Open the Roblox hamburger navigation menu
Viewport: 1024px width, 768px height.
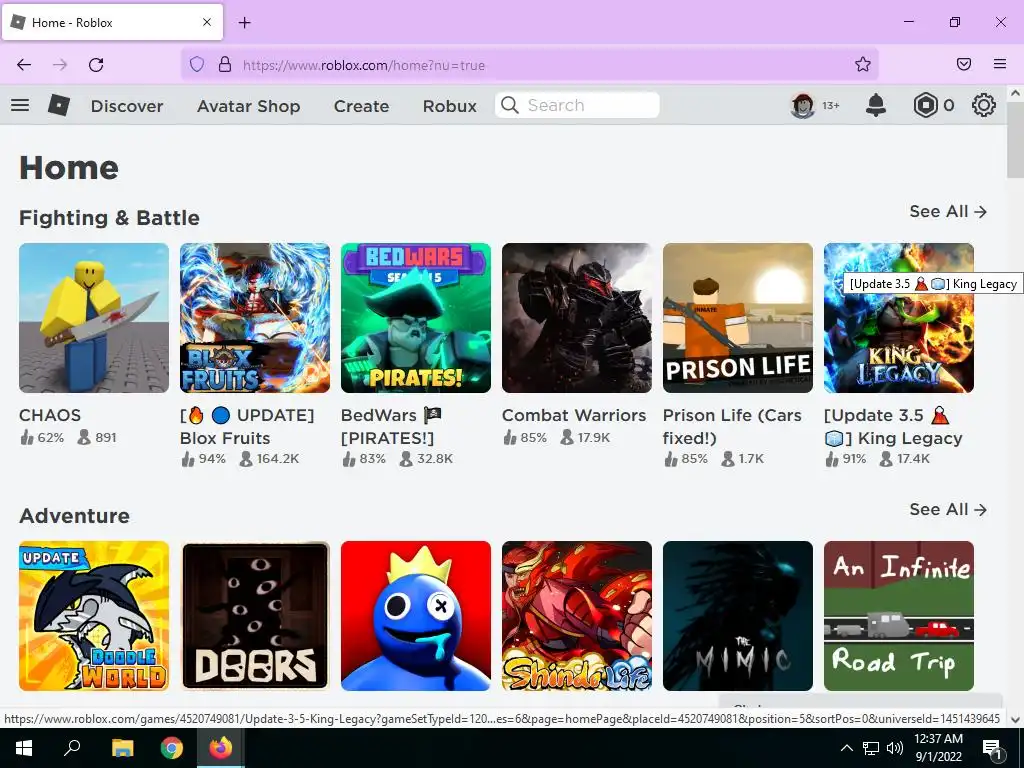point(20,105)
